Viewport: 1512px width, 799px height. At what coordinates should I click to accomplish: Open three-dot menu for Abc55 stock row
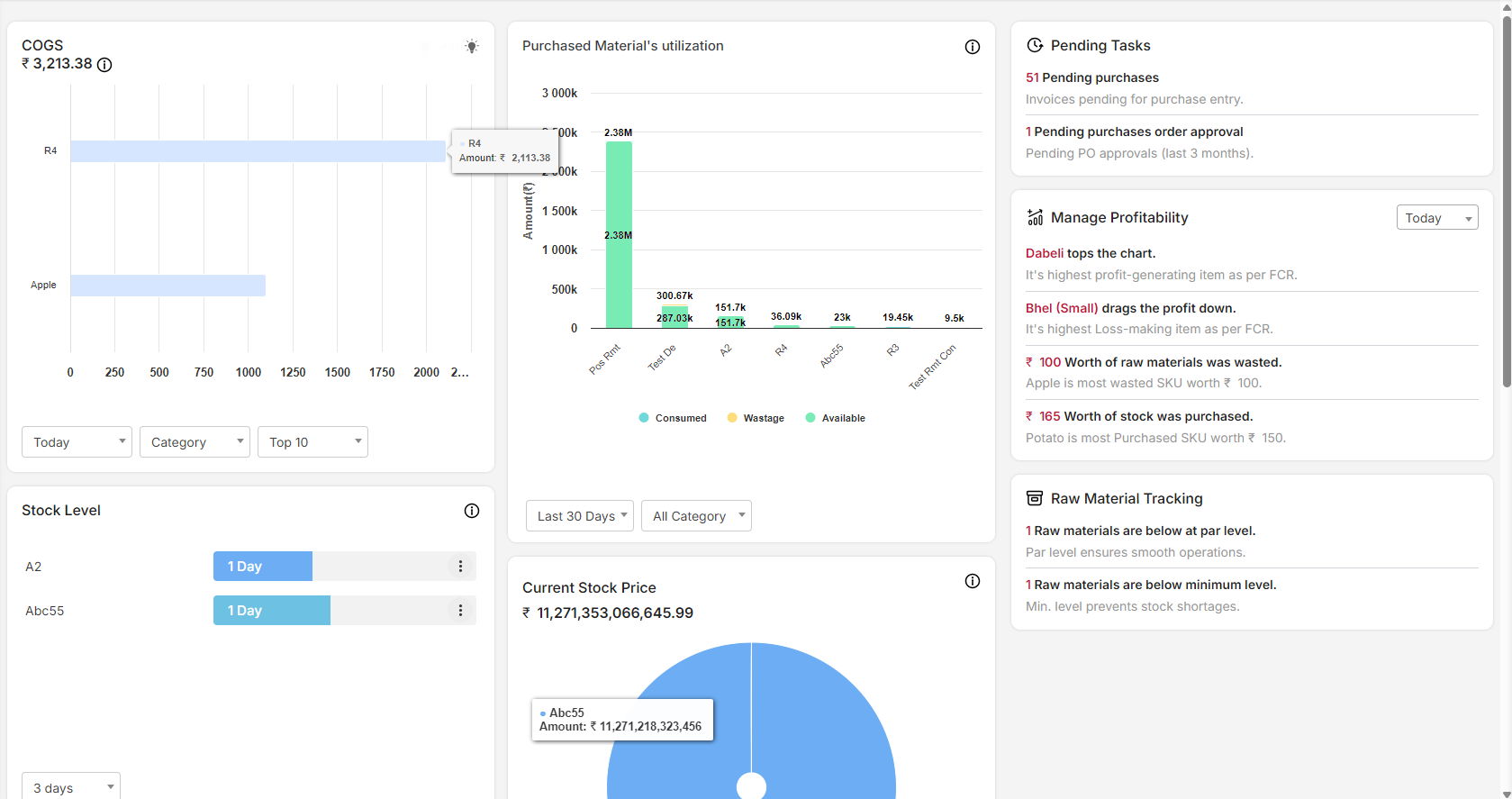point(460,611)
